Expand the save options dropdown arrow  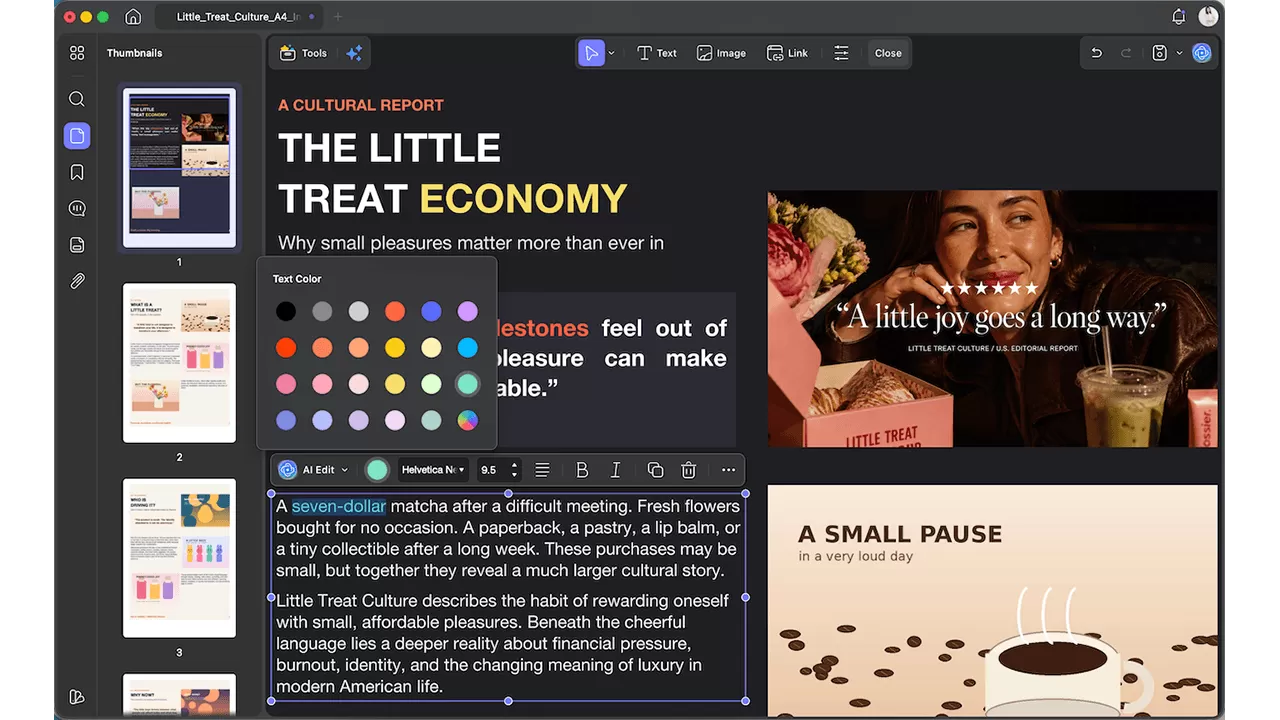1179,53
